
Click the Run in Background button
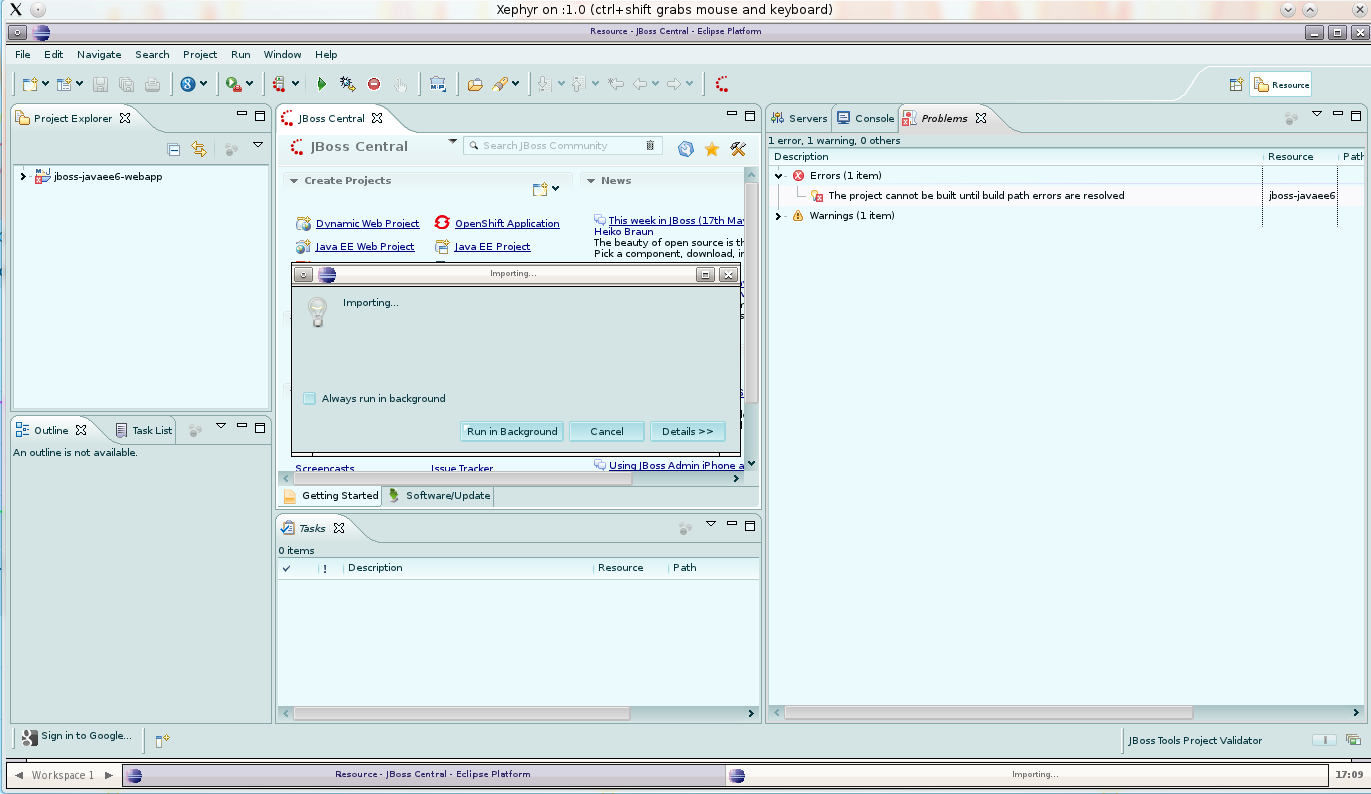[x=512, y=432]
